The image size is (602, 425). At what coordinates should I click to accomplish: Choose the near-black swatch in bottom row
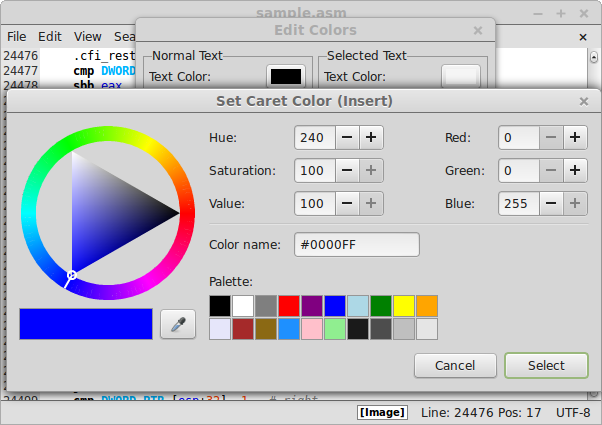click(x=358, y=329)
